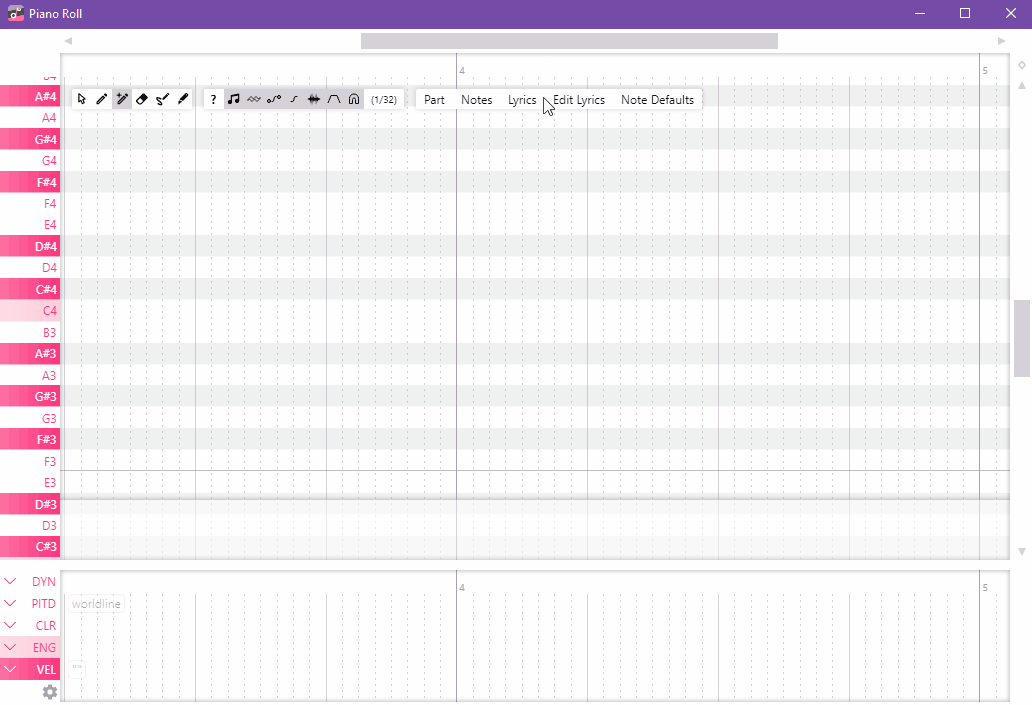The width and height of the screenshot is (1032, 705).
Task: Toggle the pitch bend points display
Action: coord(274,99)
